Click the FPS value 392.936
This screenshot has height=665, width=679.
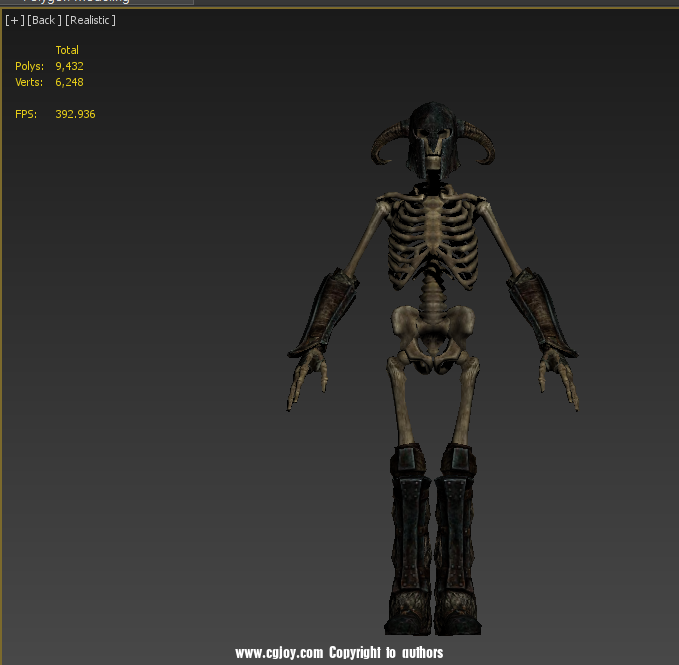pyautogui.click(x=75, y=114)
